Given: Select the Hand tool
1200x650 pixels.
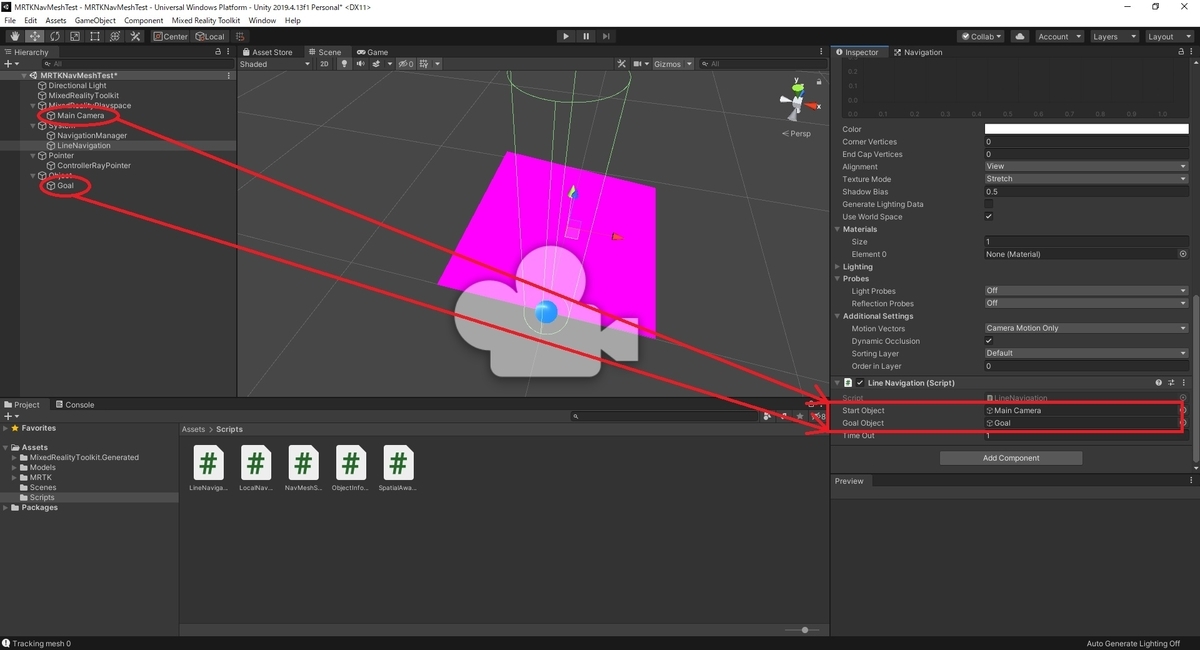Looking at the screenshot, I should 14,36.
